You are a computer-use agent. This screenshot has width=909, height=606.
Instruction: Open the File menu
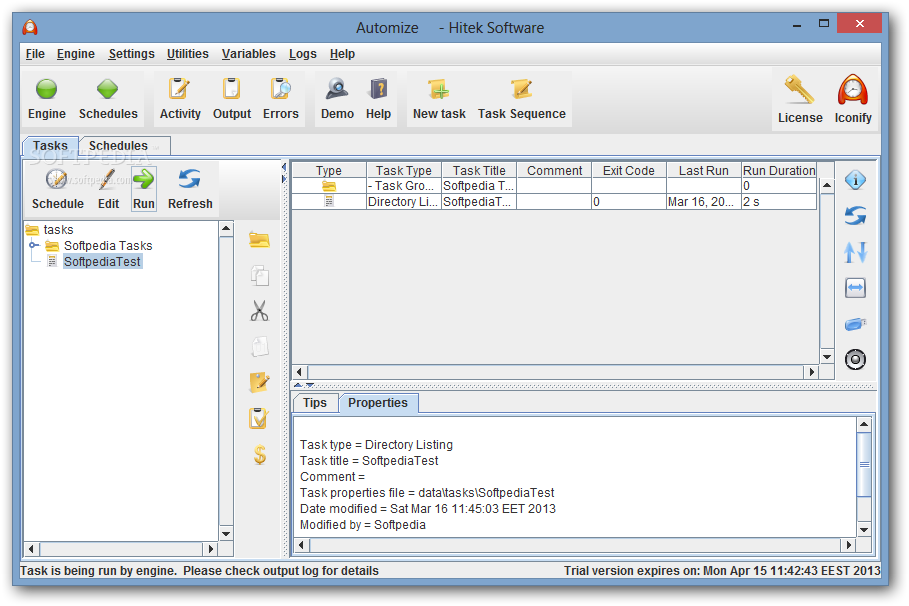[x=35, y=54]
